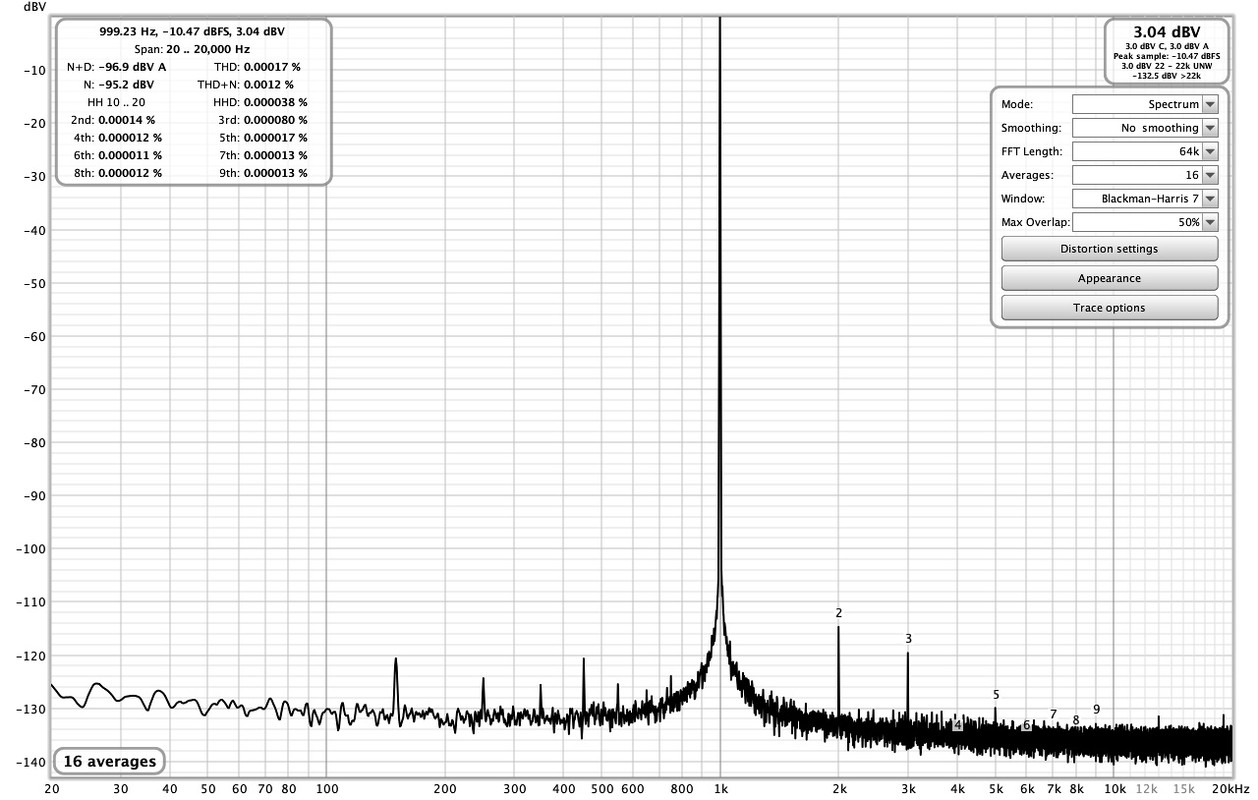The height and width of the screenshot is (800, 1258).
Task: Select the large 3.04 dBV level readout
Action: [1166, 32]
